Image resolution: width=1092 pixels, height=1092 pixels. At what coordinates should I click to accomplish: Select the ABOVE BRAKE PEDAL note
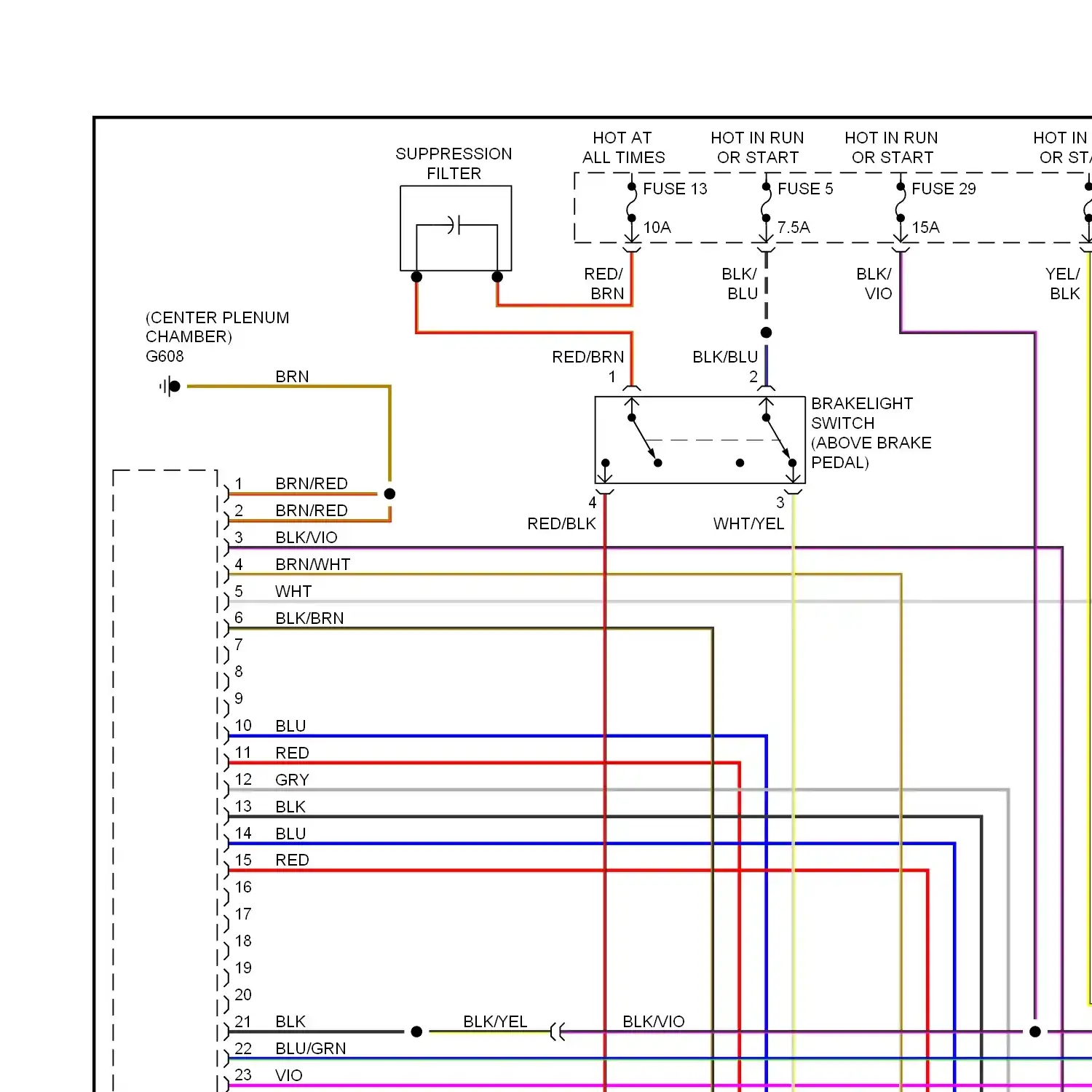pos(871,452)
